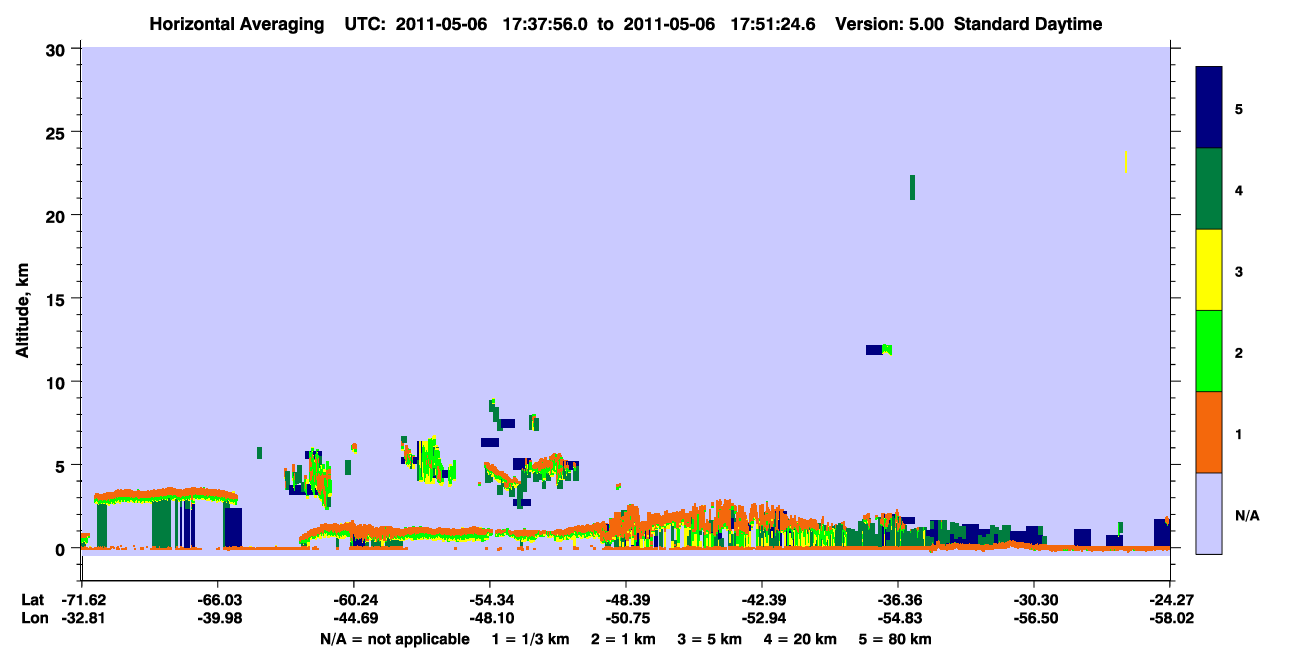Click the blue-green feature near 12 km altitude
The width and height of the screenshot is (1300, 667).
pyautogui.click(x=878, y=350)
